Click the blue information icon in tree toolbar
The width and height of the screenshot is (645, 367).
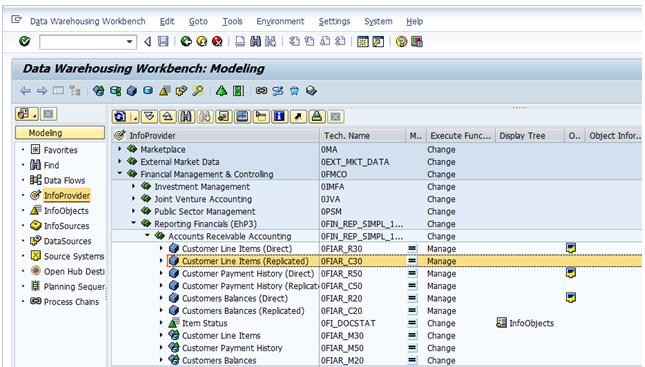tap(279, 117)
